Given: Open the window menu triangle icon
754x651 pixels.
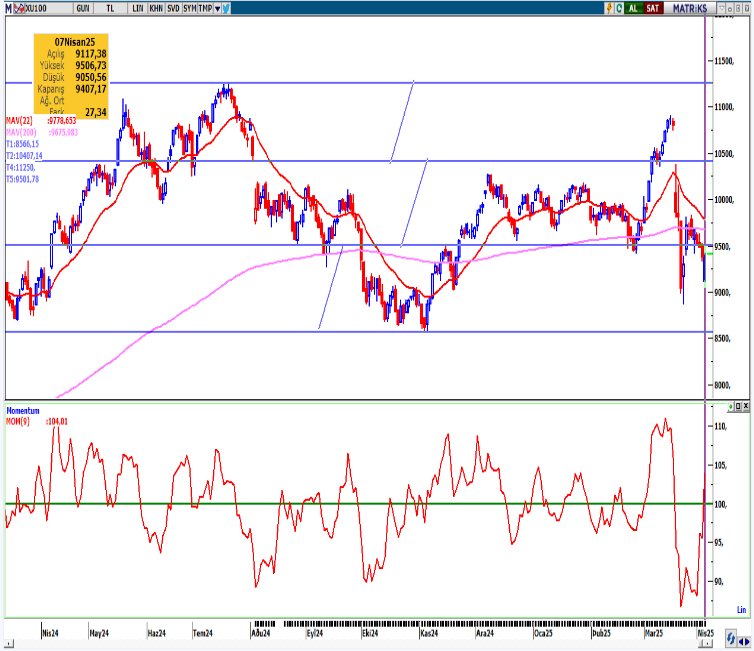Looking at the screenshot, I should (721, 8).
